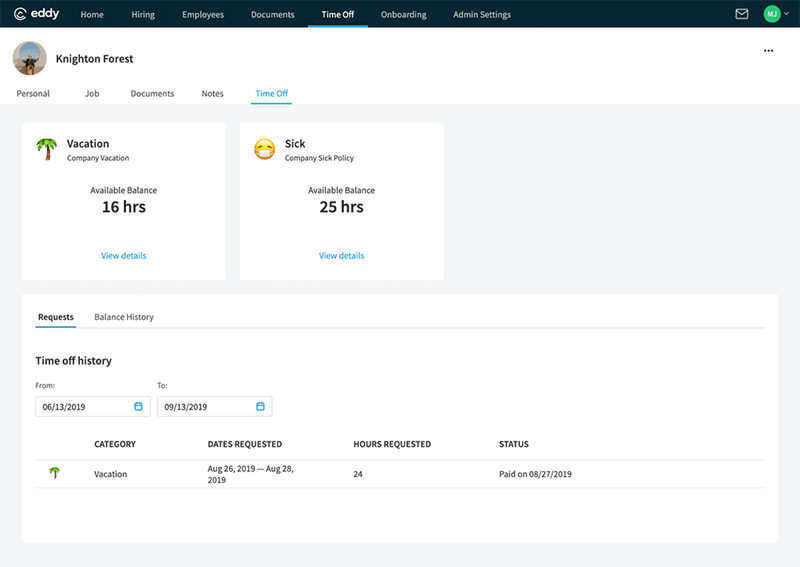Switch to the Job profile tab
The image size is (800, 567).
coord(92,94)
